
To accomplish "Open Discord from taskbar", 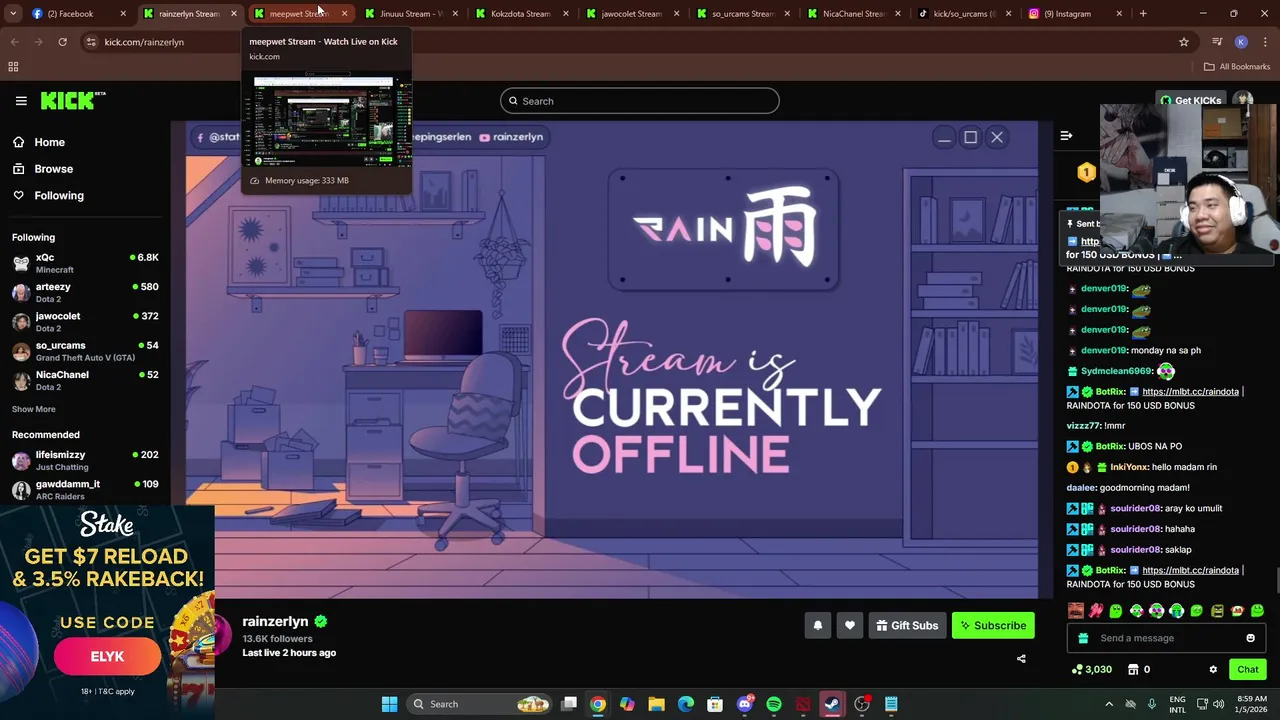I will coord(745,704).
